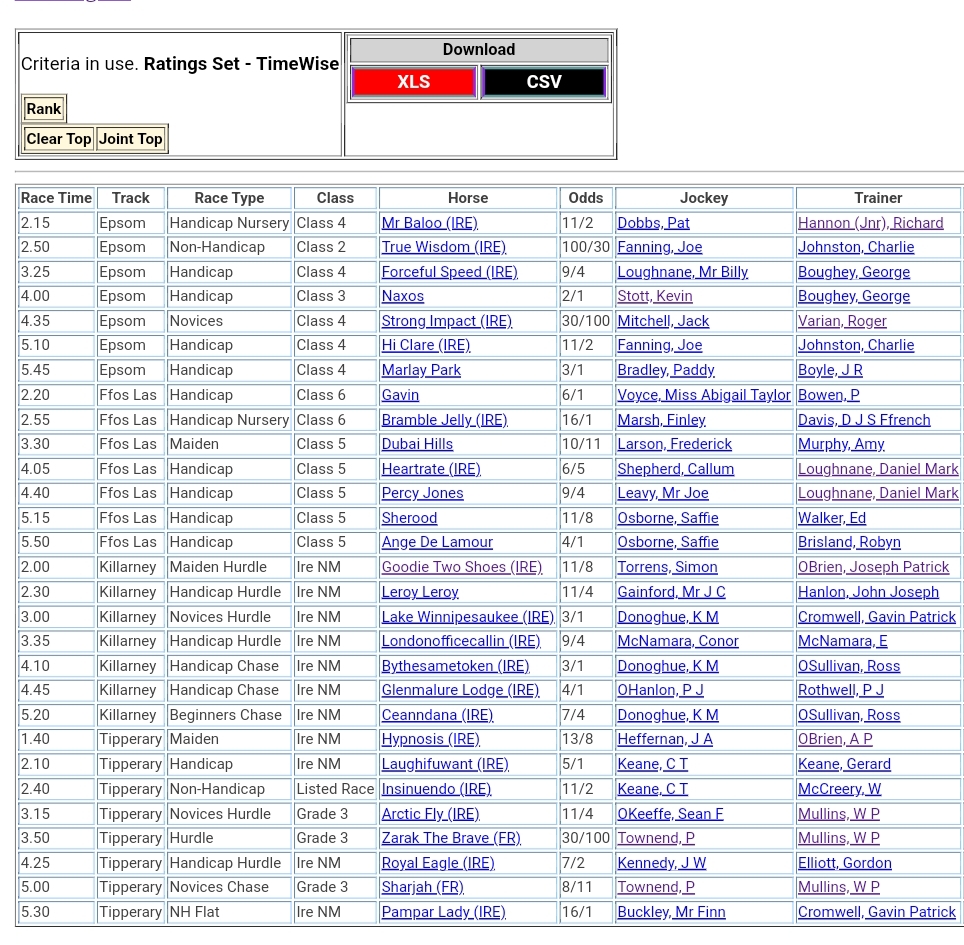Download ratings as CSV file

(543, 82)
